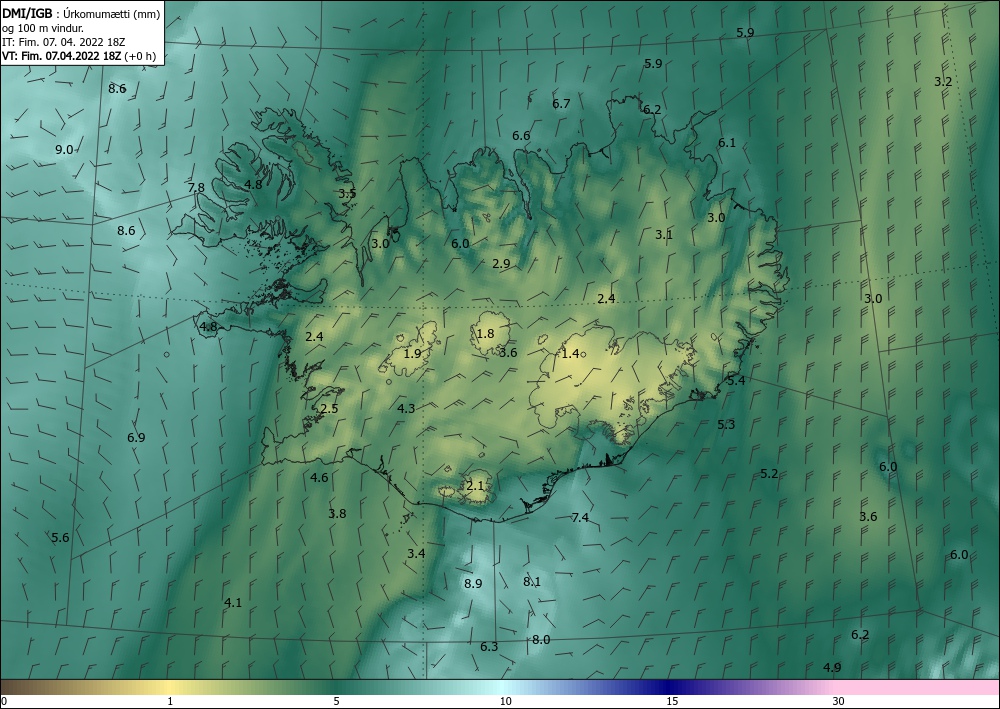Click the color bar tick label 0
This screenshot has width=1000, height=709.
pos(4,701)
